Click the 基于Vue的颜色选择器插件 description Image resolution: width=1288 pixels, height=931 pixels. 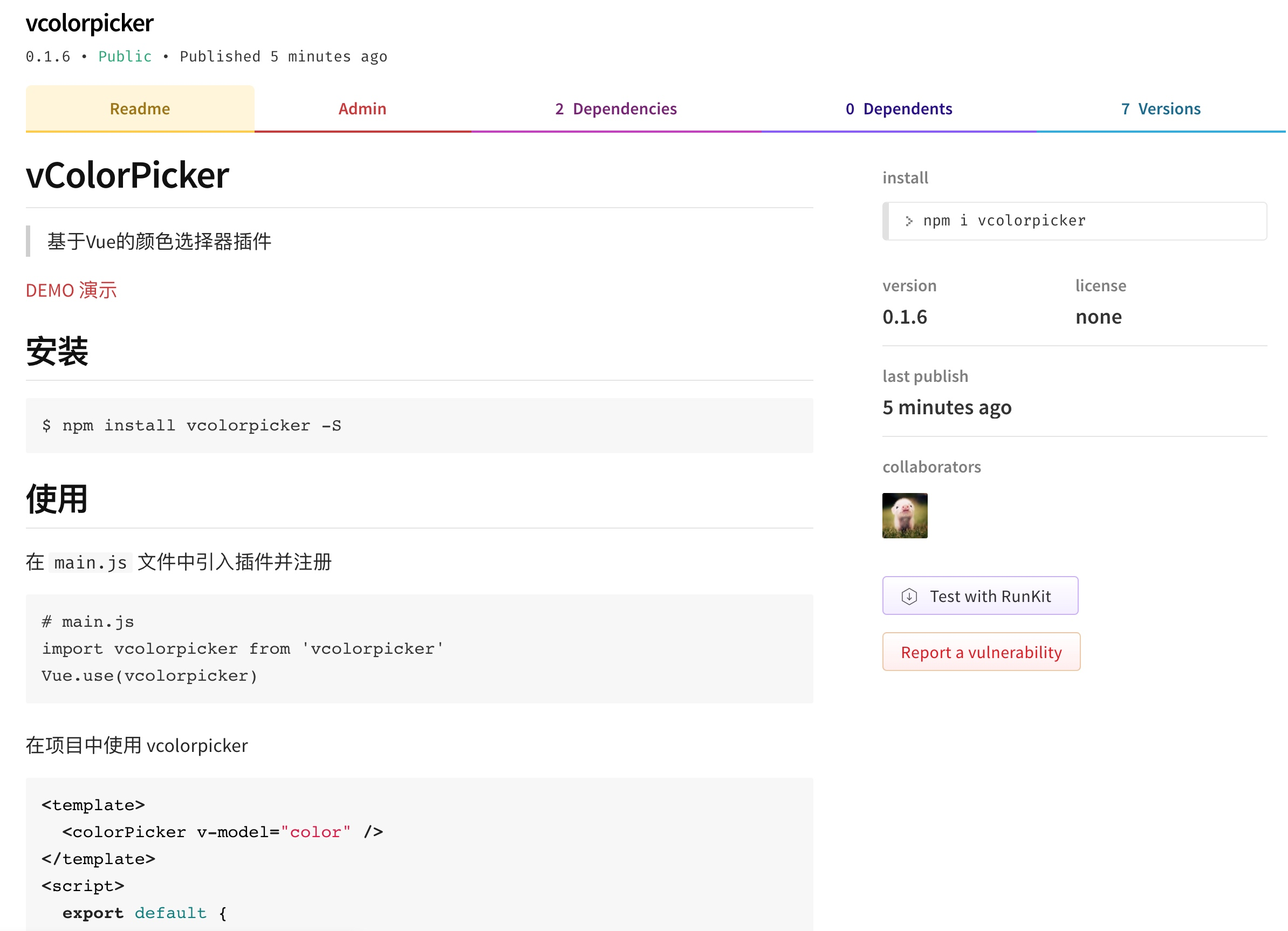click(159, 242)
